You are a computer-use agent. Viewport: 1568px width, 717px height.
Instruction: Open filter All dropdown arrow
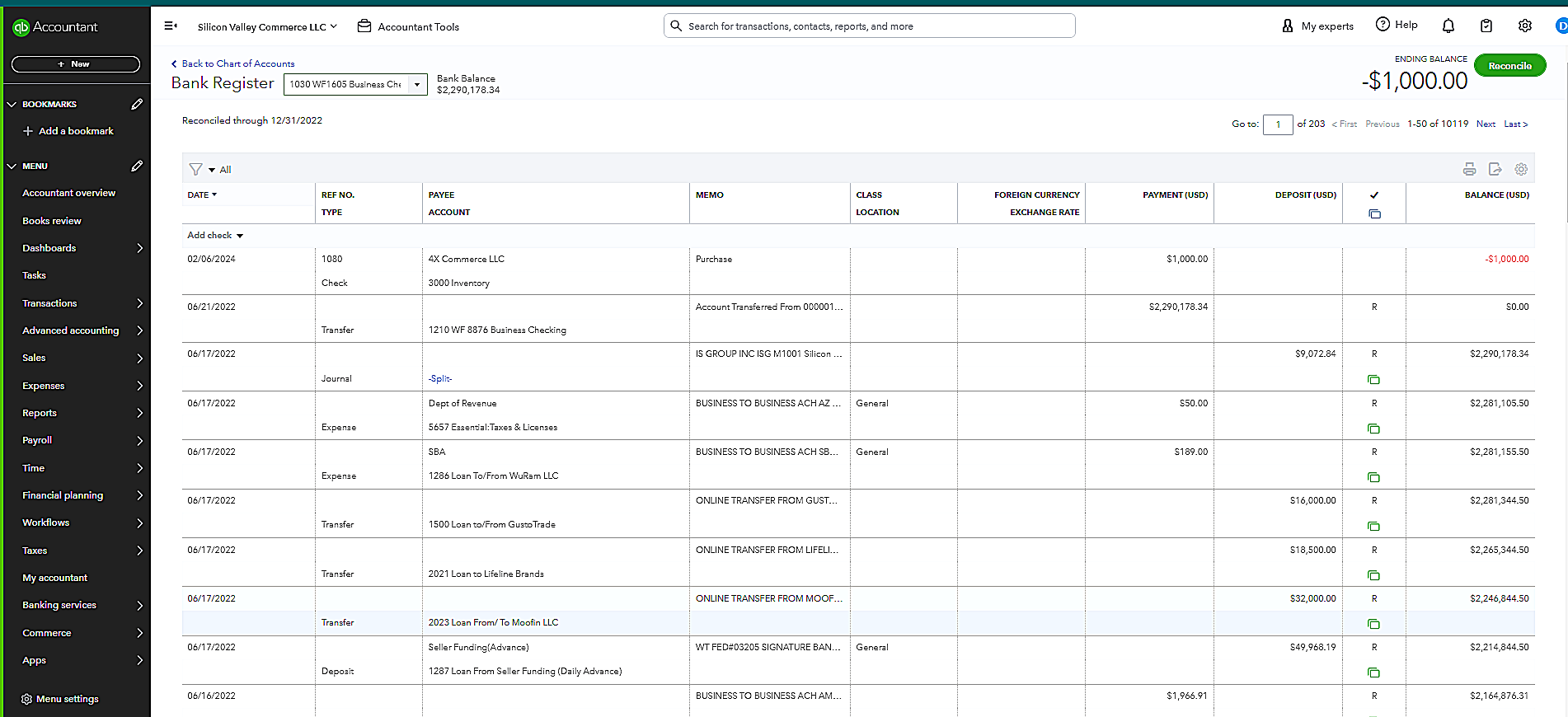coord(212,170)
